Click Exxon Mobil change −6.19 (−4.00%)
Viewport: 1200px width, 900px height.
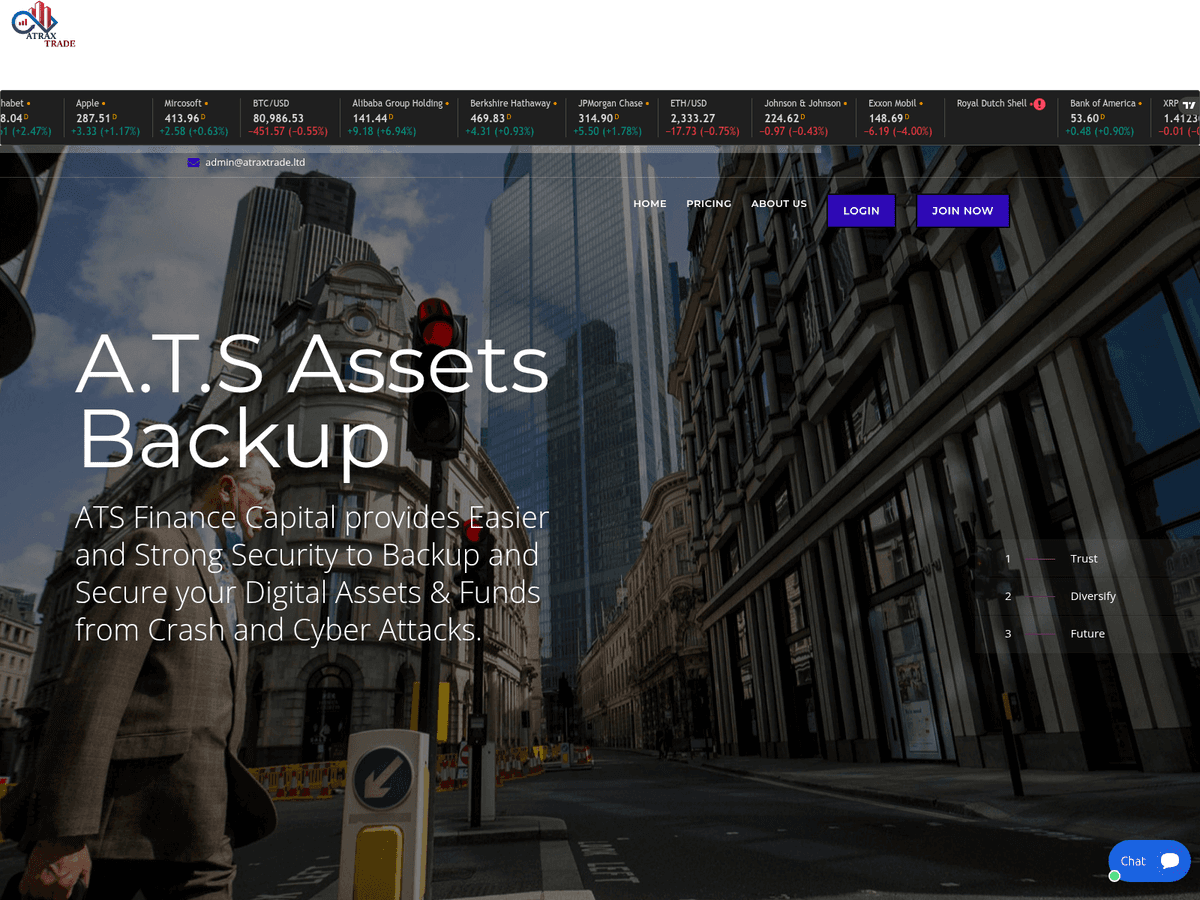[x=900, y=131]
